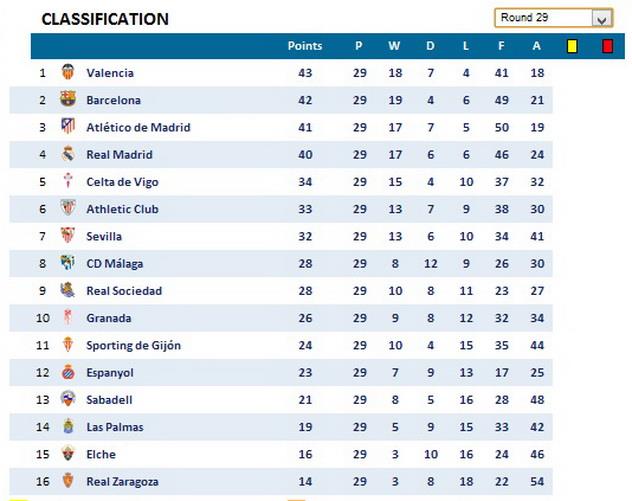This screenshot has width=632, height=501.
Task: Open the Round 29 dropdown arrow
Action: [601, 18]
